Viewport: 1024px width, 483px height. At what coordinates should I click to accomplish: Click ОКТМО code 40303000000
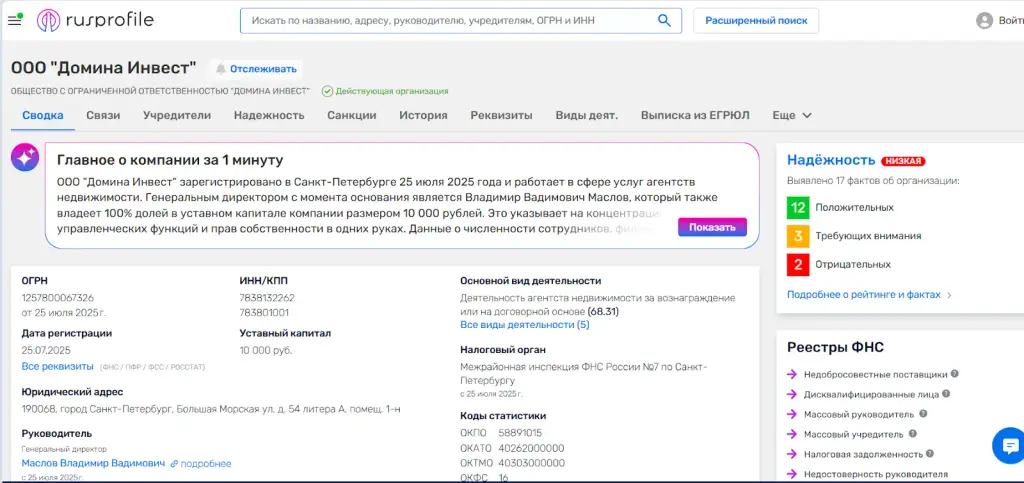(532, 463)
